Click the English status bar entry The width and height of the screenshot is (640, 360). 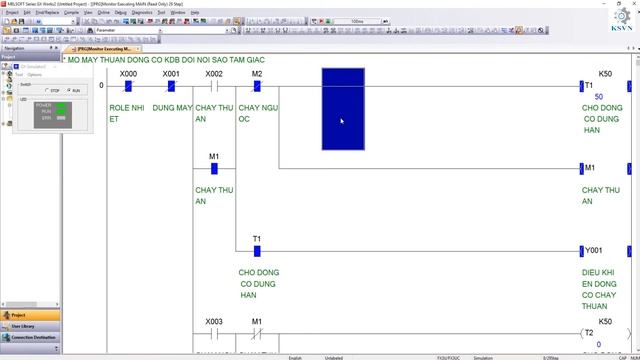(x=295, y=358)
